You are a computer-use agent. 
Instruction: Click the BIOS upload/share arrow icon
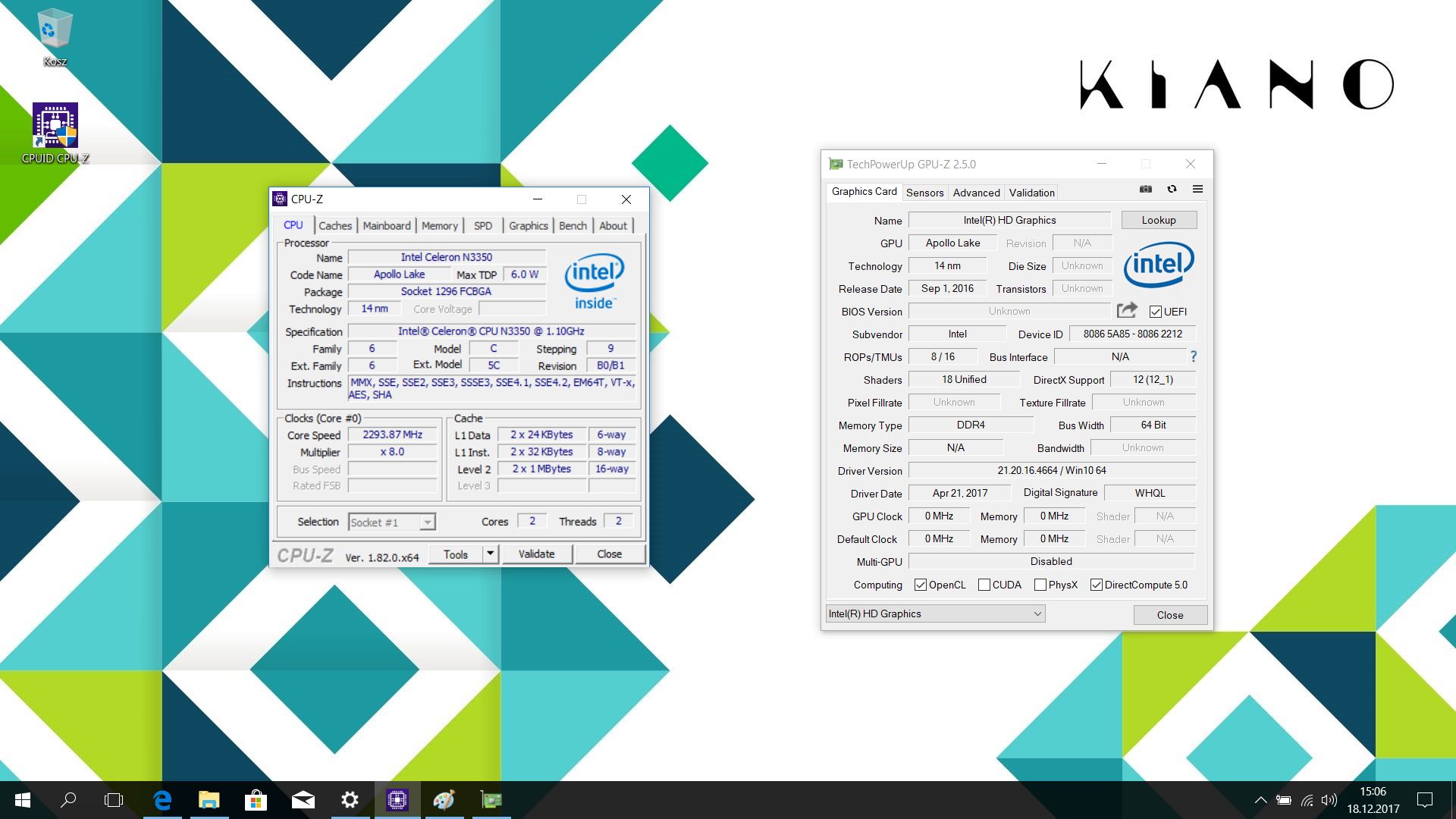(x=1128, y=310)
